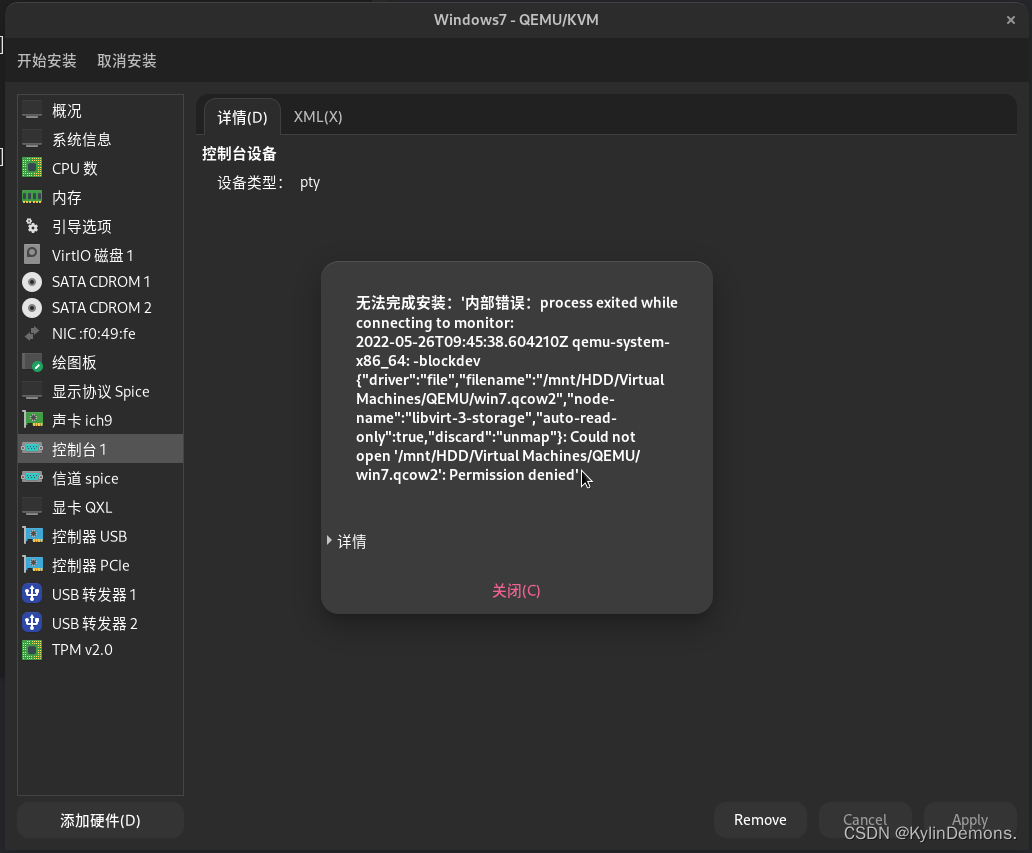Screen dimensions: 1032x853
Task: Click the 绘图板 tablet icon
Action: [32, 362]
